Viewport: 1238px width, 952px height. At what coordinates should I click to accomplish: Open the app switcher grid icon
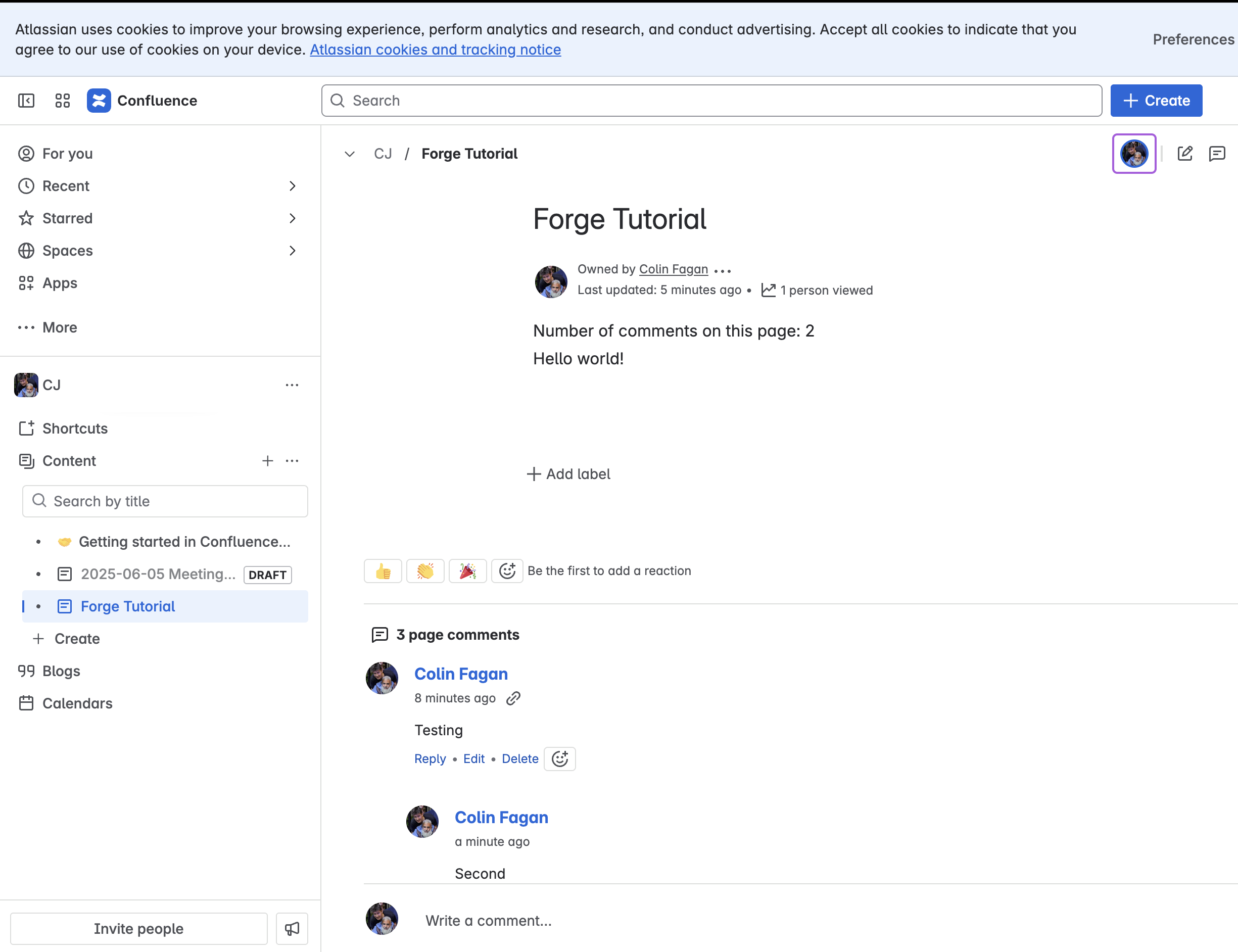(x=62, y=100)
